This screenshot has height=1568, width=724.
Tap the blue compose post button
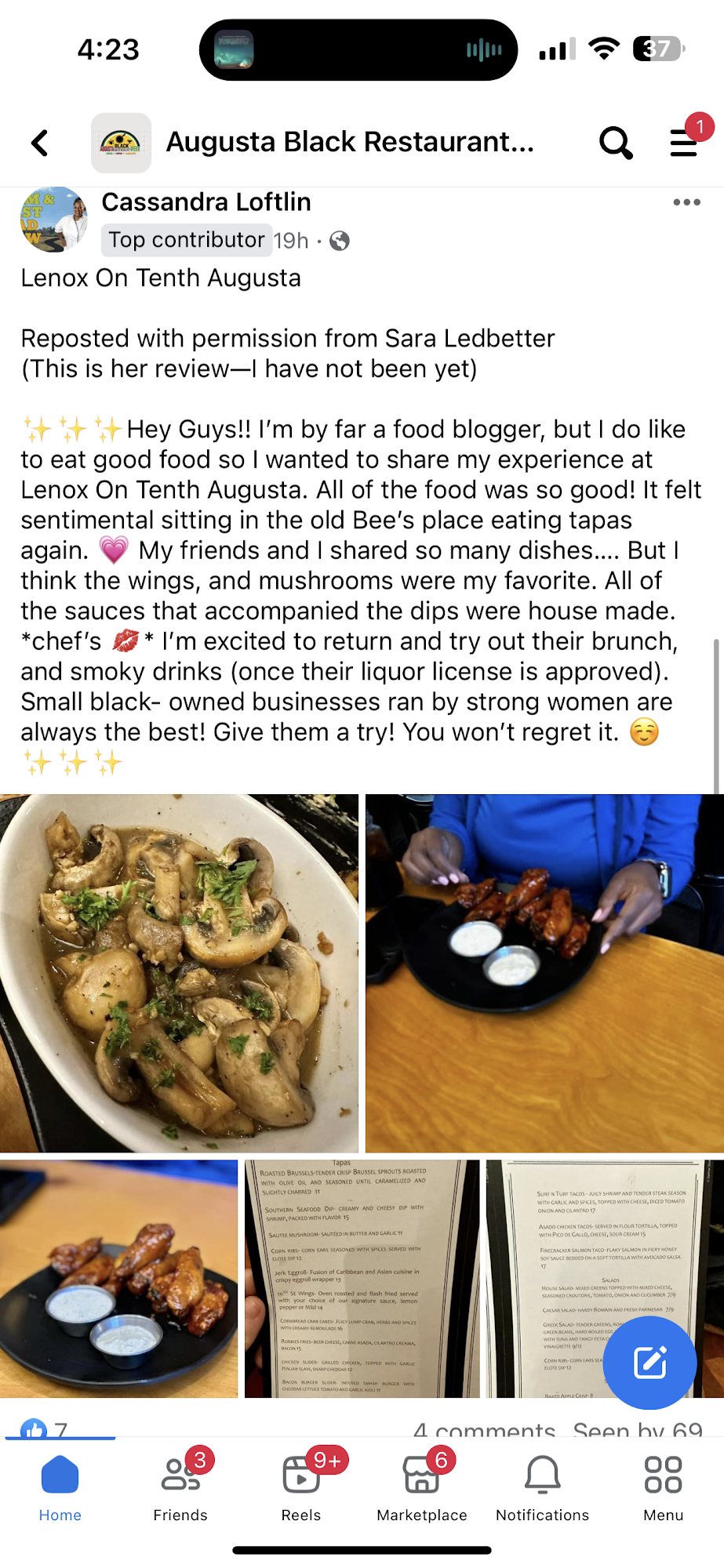[650, 1363]
